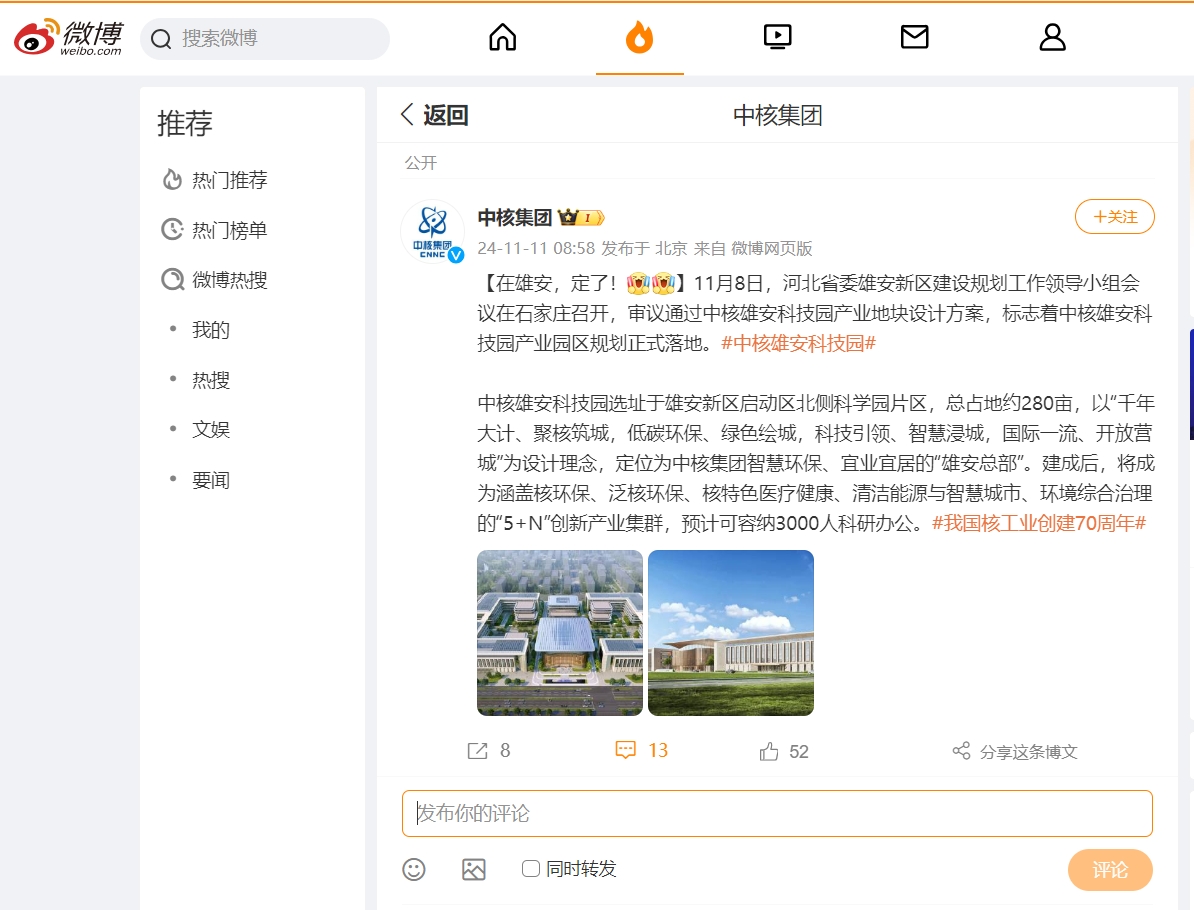The image size is (1194, 910).
Task: Open the messages envelope icon
Action: pyautogui.click(x=915, y=37)
